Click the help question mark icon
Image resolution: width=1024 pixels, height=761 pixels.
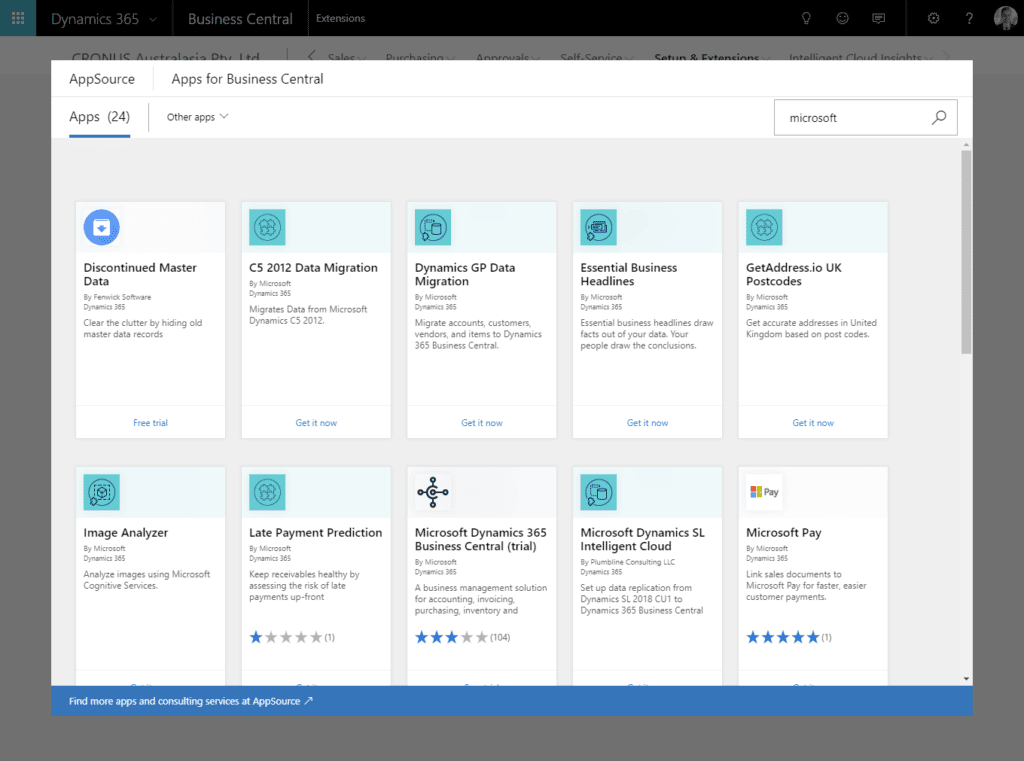point(969,18)
